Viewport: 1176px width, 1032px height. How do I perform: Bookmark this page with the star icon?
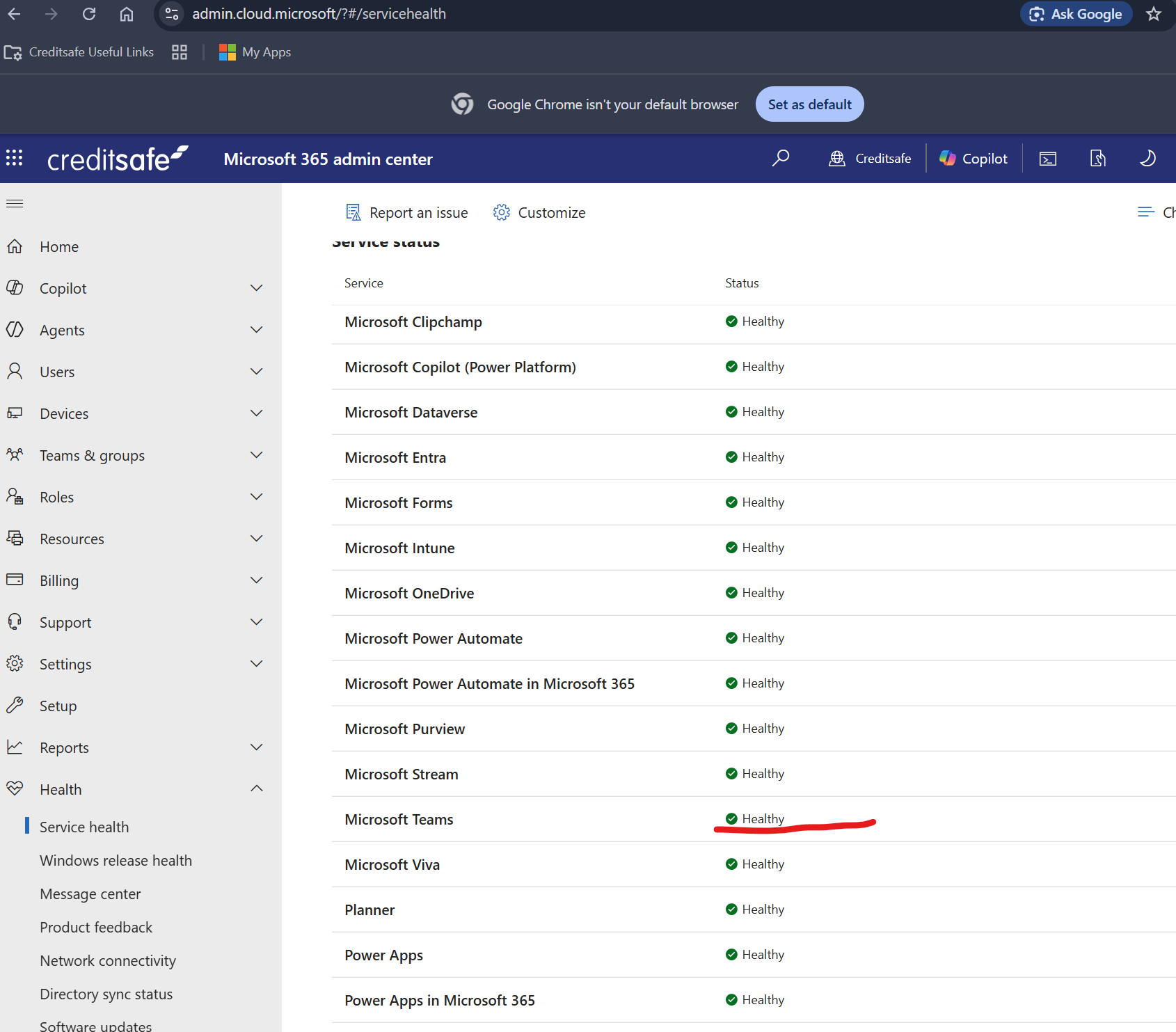tap(1154, 14)
